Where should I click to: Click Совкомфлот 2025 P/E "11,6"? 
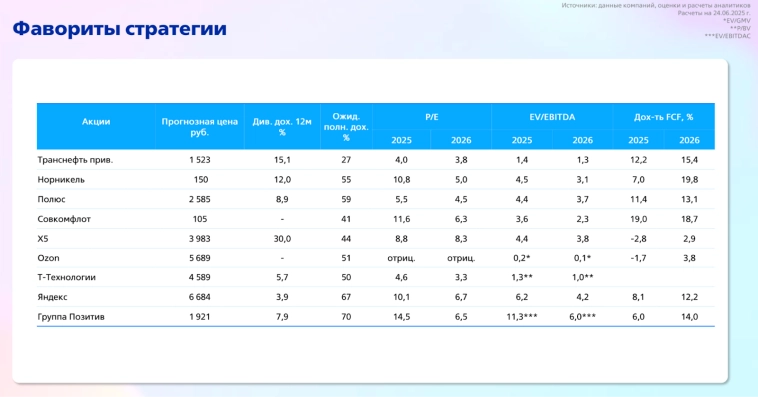tap(401, 219)
